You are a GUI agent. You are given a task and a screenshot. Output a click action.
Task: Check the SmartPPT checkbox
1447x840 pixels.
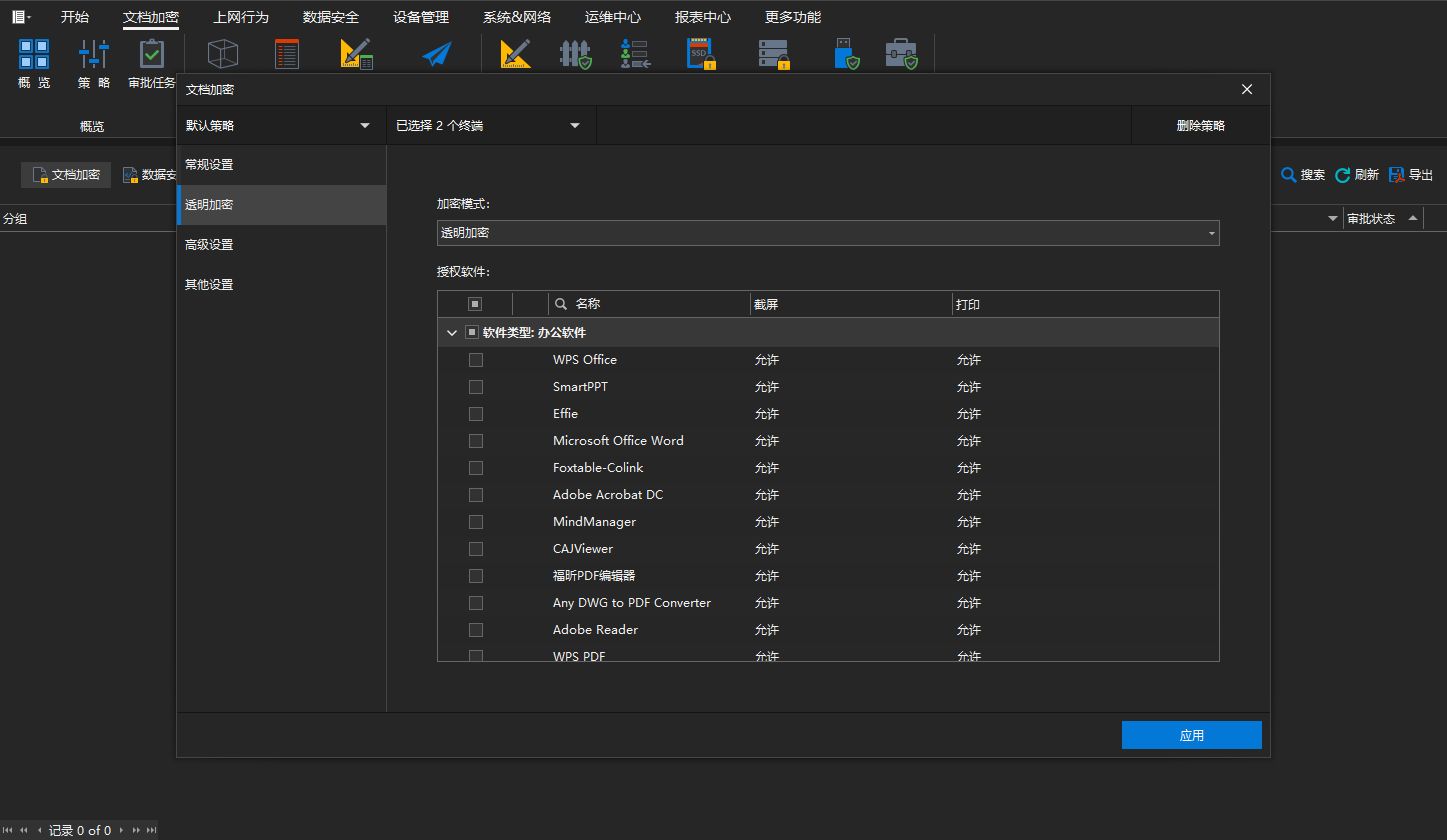coord(476,387)
